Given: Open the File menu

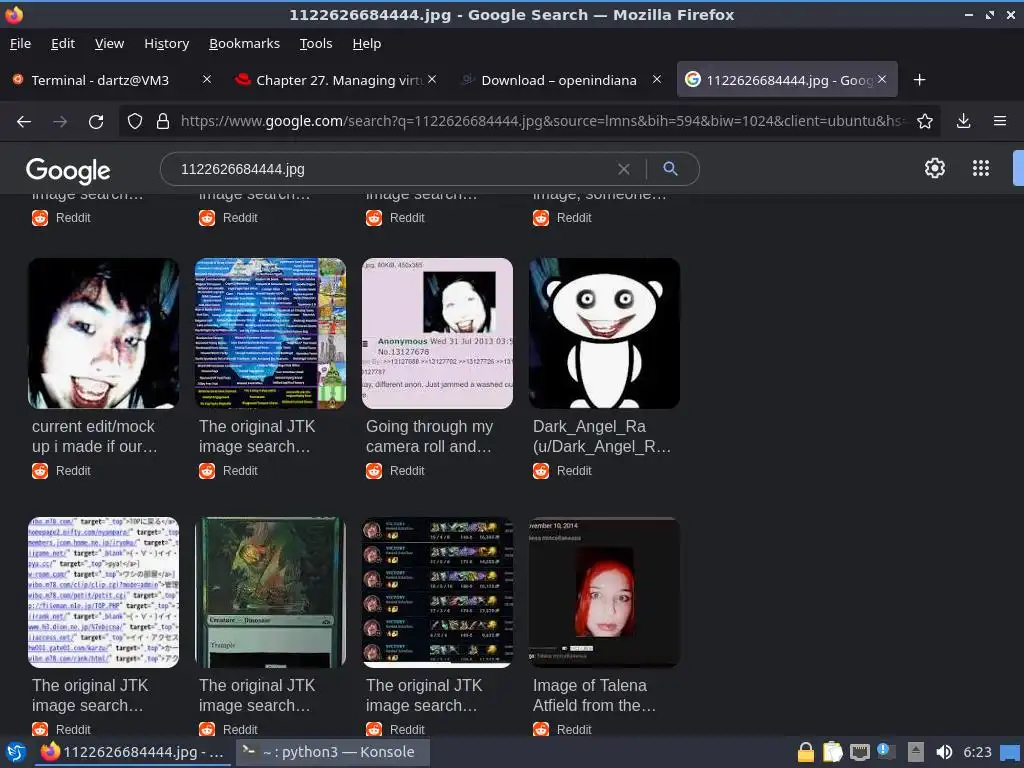Looking at the screenshot, I should click(x=20, y=44).
